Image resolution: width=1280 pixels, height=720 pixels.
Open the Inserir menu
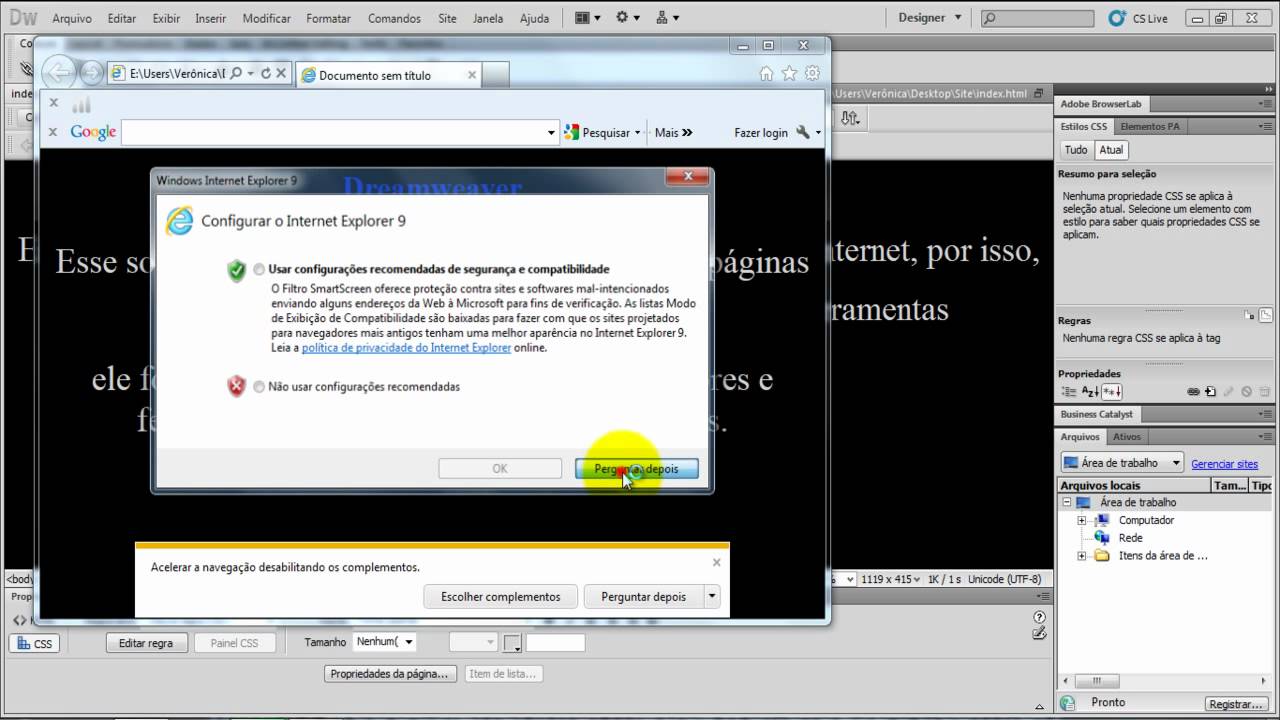211,18
